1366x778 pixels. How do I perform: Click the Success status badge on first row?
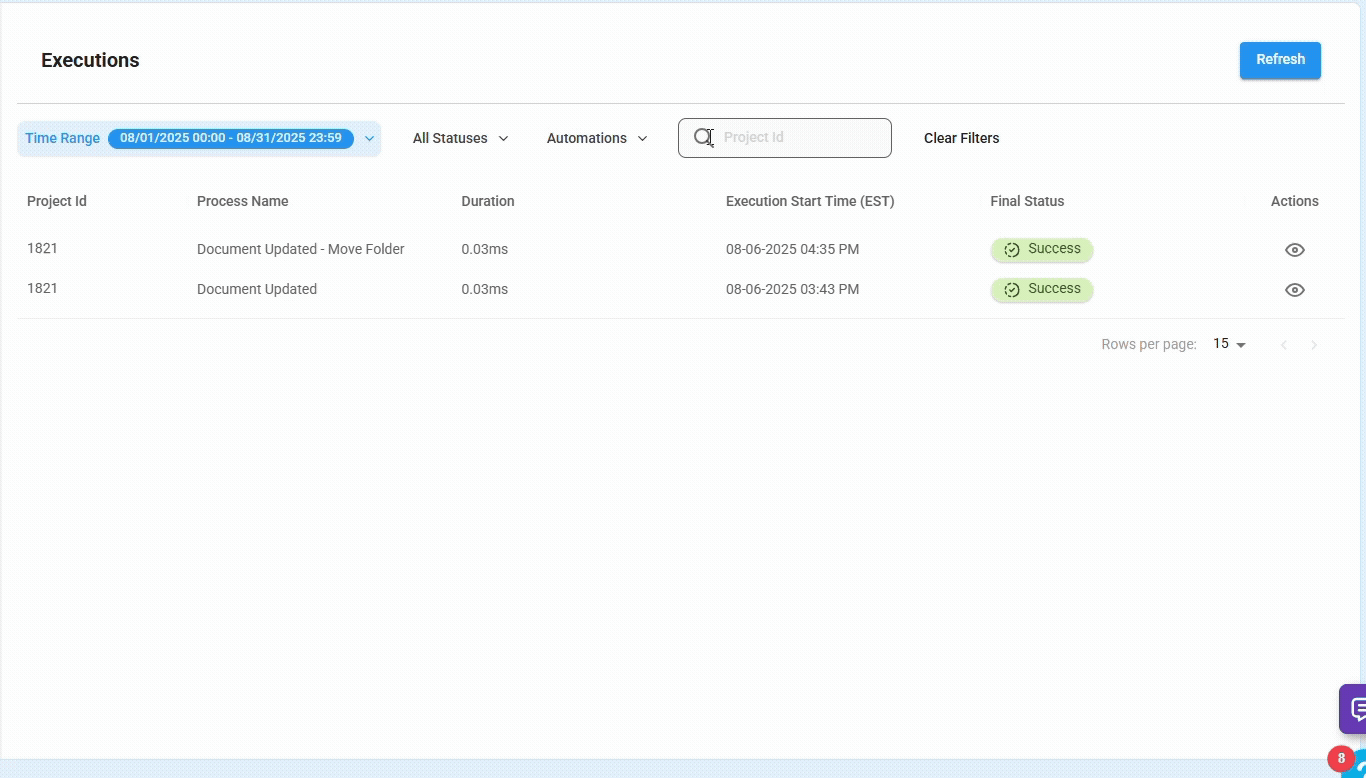click(1041, 249)
